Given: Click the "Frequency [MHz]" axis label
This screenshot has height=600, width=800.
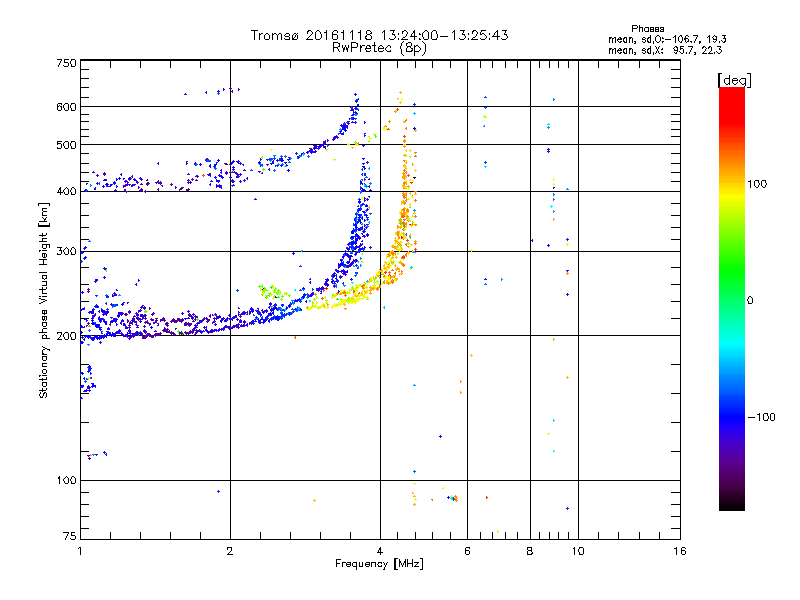Looking at the screenshot, I should pos(379,564).
